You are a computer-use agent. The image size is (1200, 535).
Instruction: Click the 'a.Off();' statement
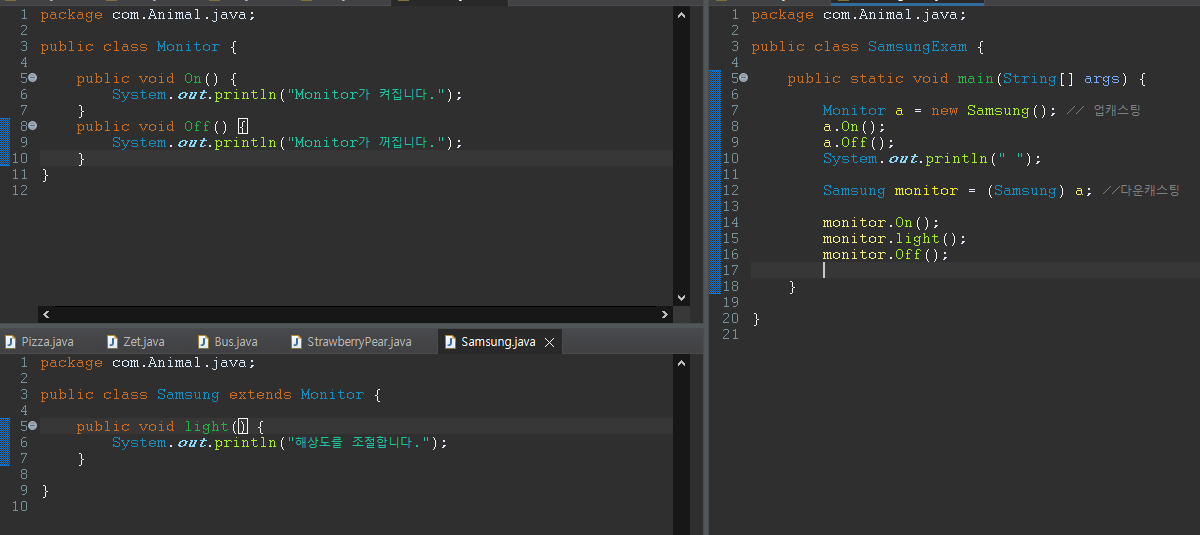859,143
